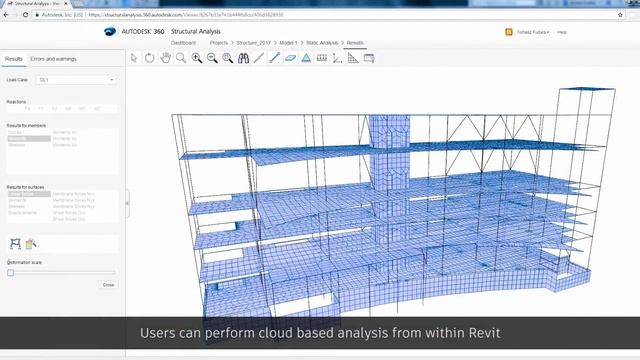640x360 pixels.
Task: Click the Deformation scale slider track
Action: coord(62,272)
